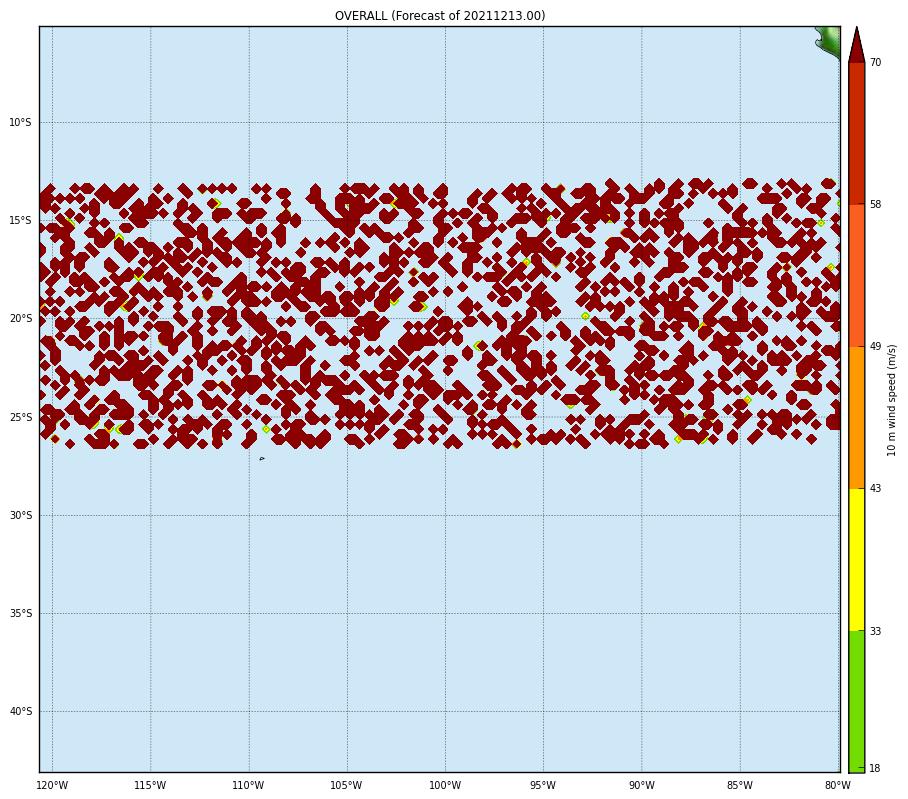Click the 30°S latitude axis label
Screen dimensions: 908x799
[x=20, y=516]
